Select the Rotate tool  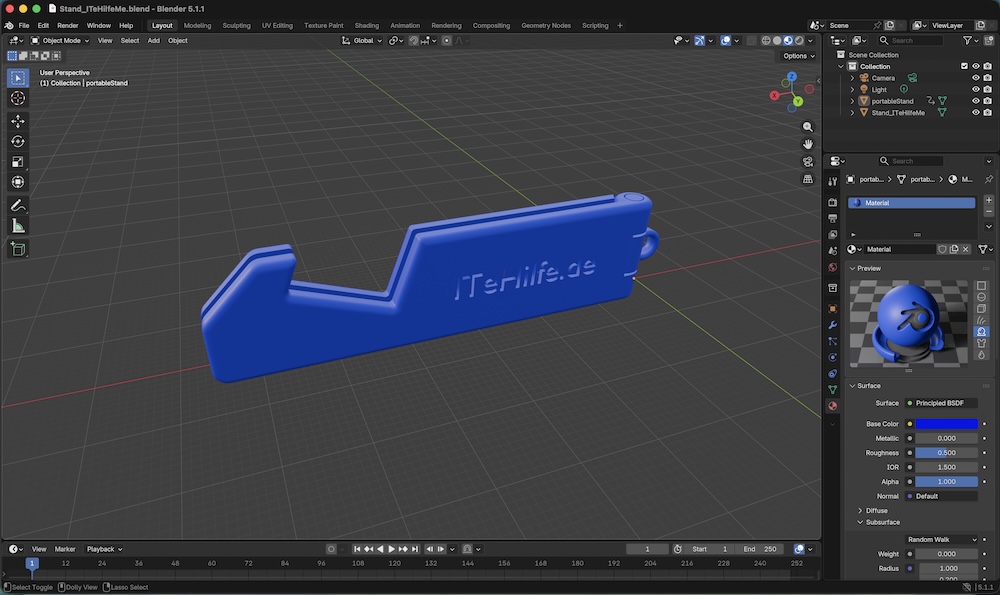[x=18, y=142]
